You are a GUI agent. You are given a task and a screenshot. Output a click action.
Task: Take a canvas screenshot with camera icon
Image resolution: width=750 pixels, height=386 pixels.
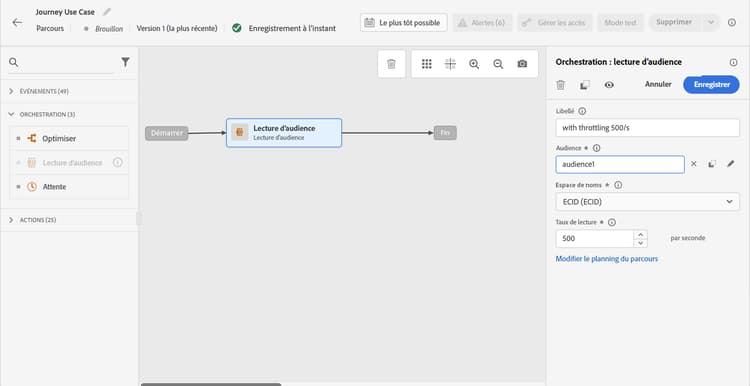click(522, 64)
